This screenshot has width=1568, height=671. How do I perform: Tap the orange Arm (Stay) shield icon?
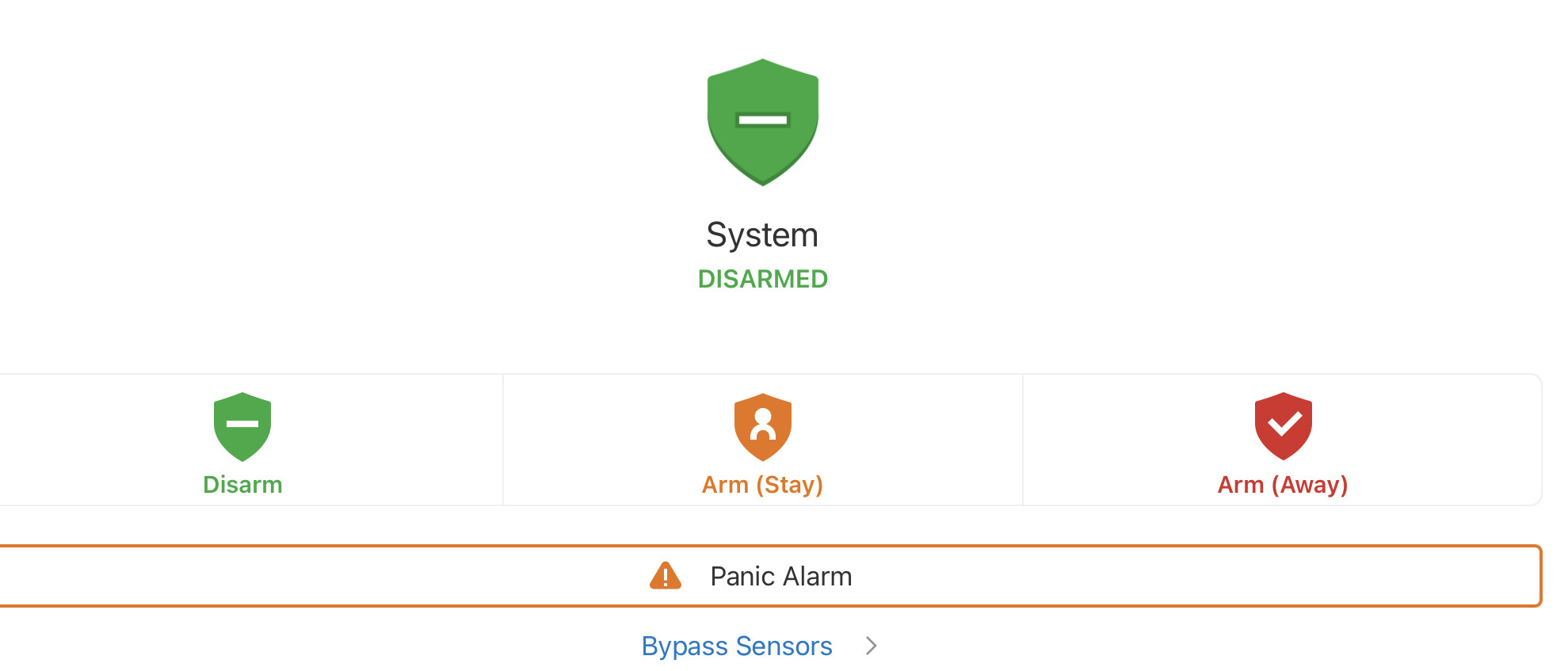point(762,426)
